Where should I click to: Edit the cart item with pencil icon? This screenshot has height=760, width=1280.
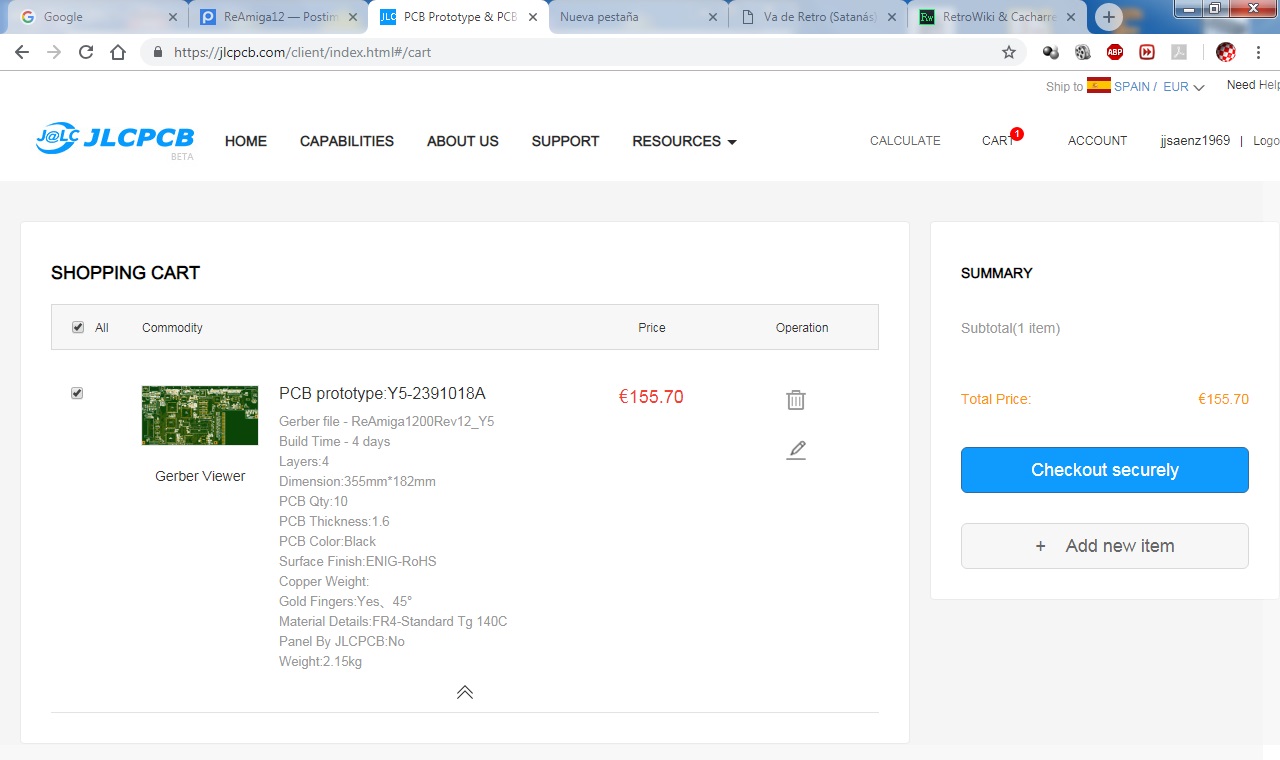pos(796,450)
